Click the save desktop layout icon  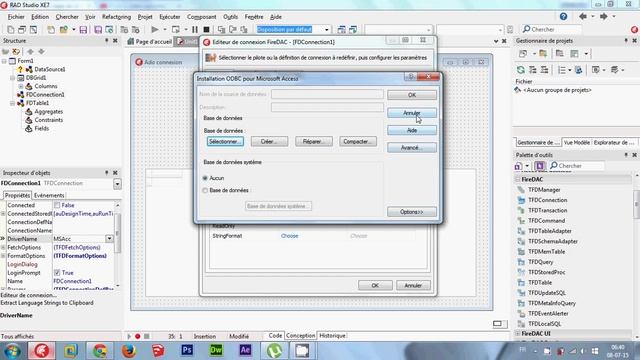coord(342,29)
